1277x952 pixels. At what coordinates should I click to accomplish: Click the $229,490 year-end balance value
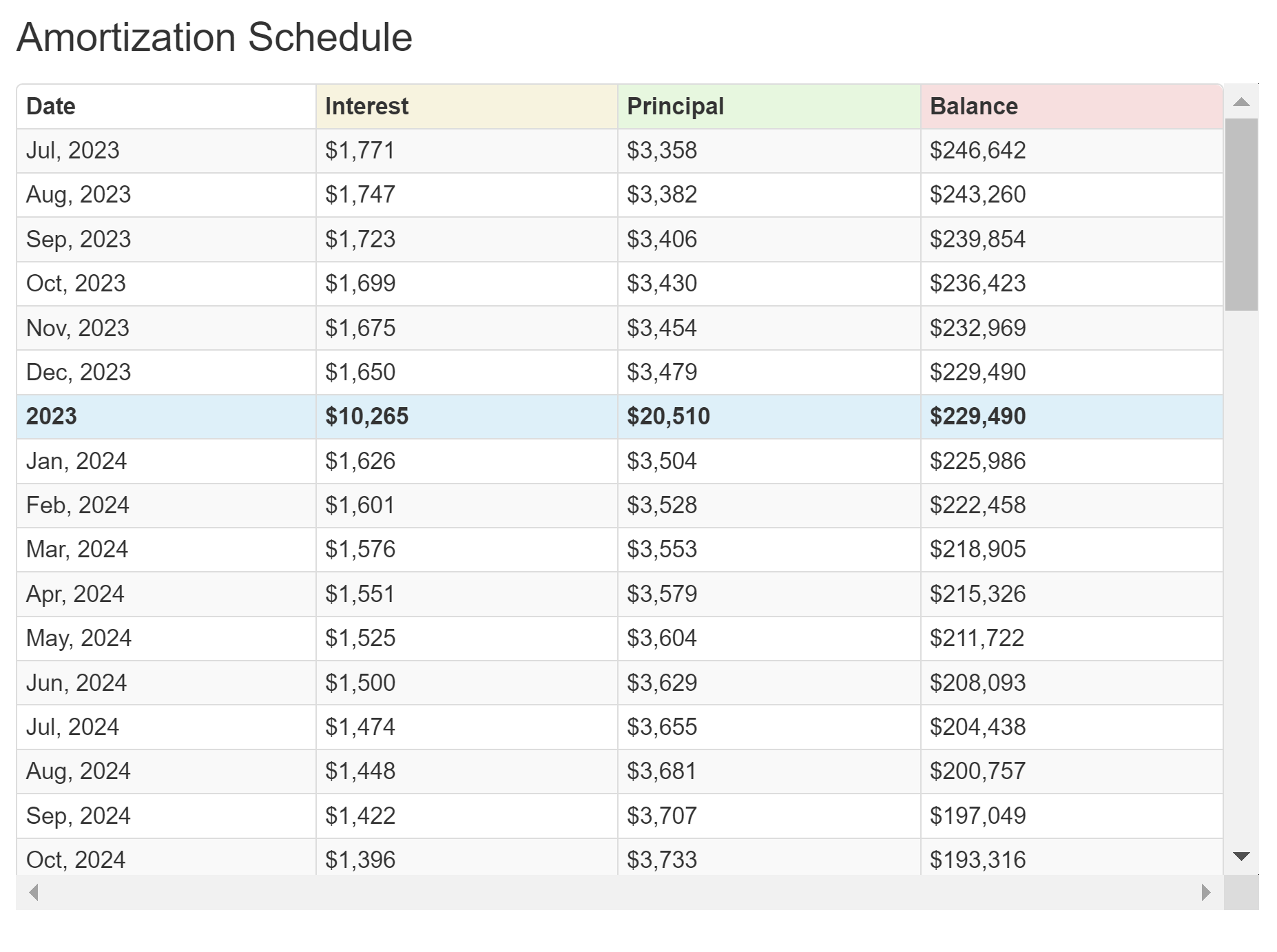[x=978, y=416]
